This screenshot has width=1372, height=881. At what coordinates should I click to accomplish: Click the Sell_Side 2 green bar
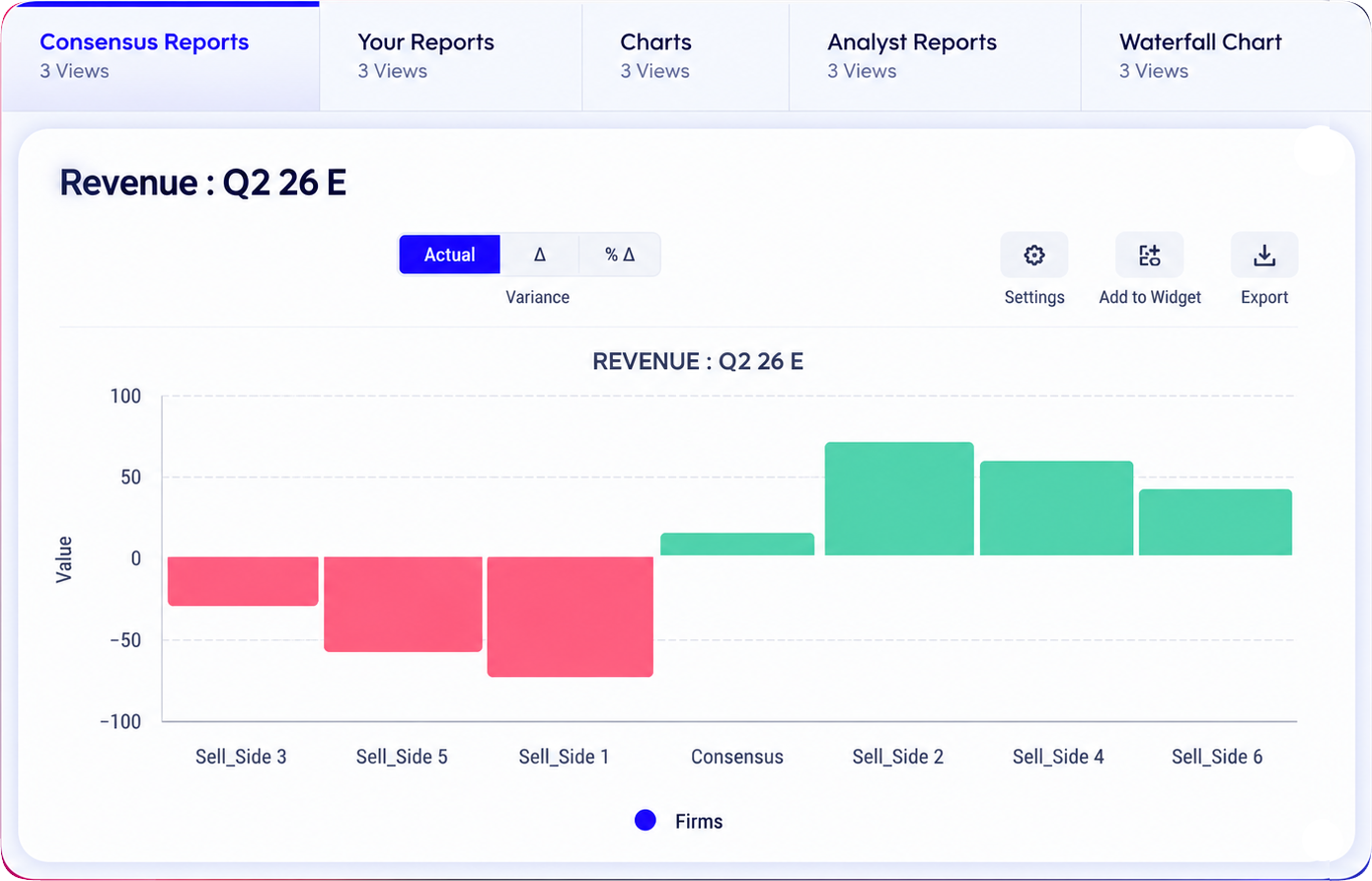(899, 499)
